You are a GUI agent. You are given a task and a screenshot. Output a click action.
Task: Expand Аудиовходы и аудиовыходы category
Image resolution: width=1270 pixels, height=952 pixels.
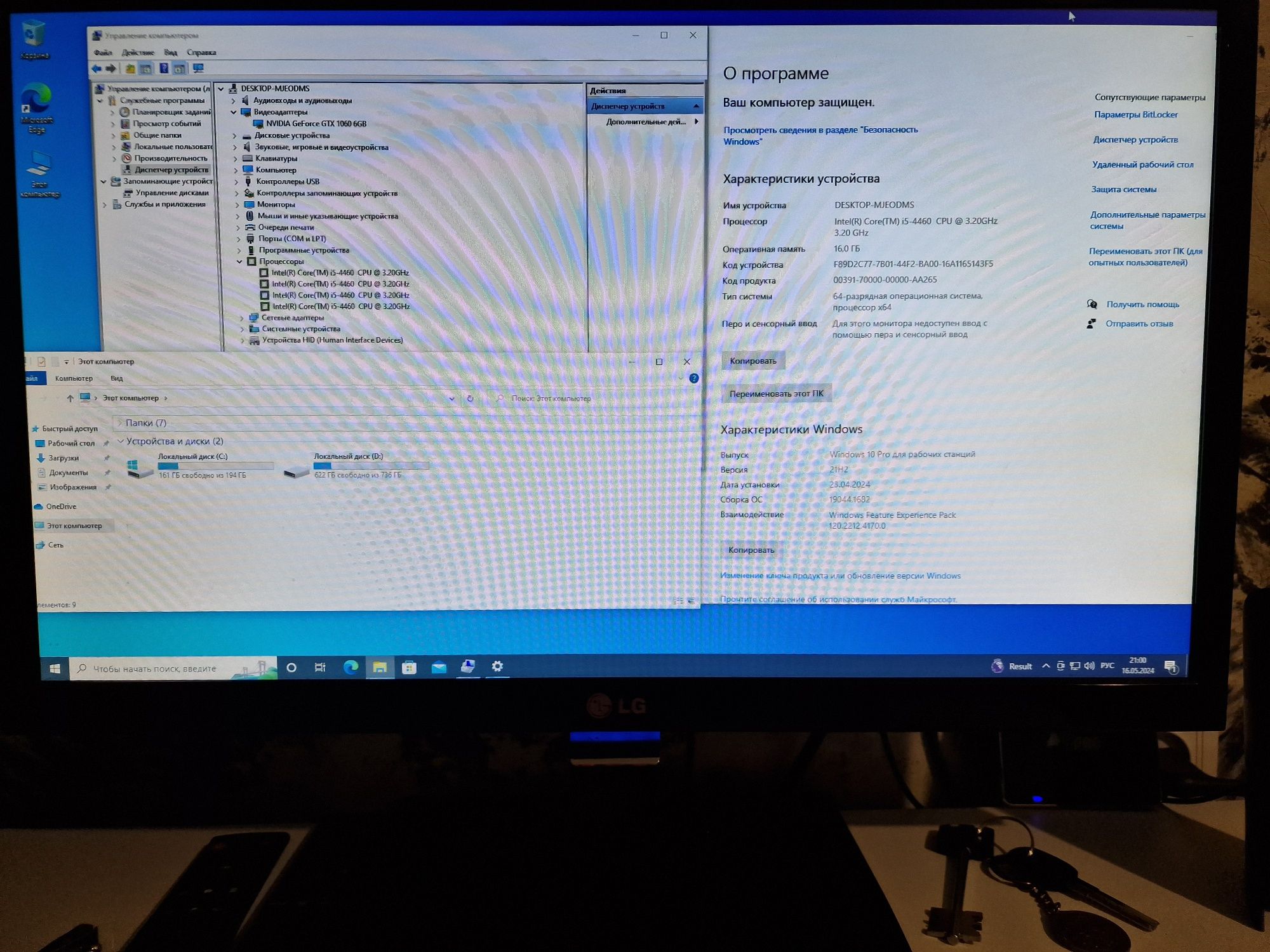coord(233,101)
